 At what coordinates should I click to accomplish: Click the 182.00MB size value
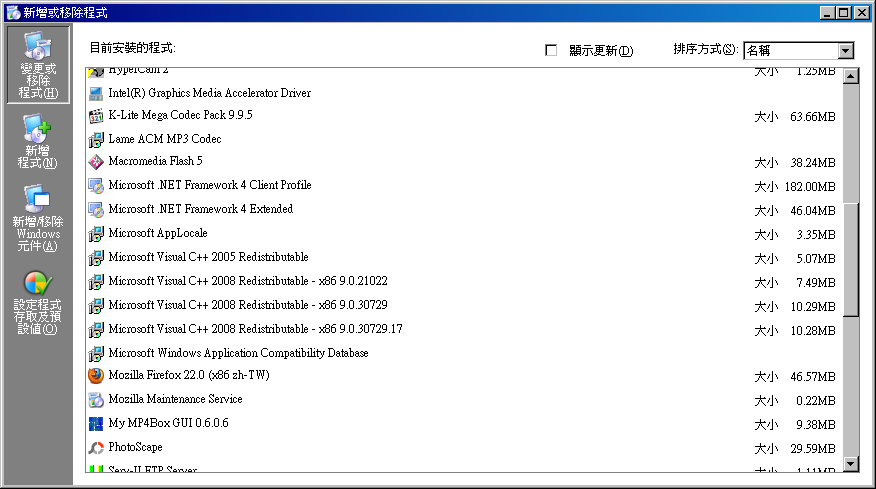810,187
